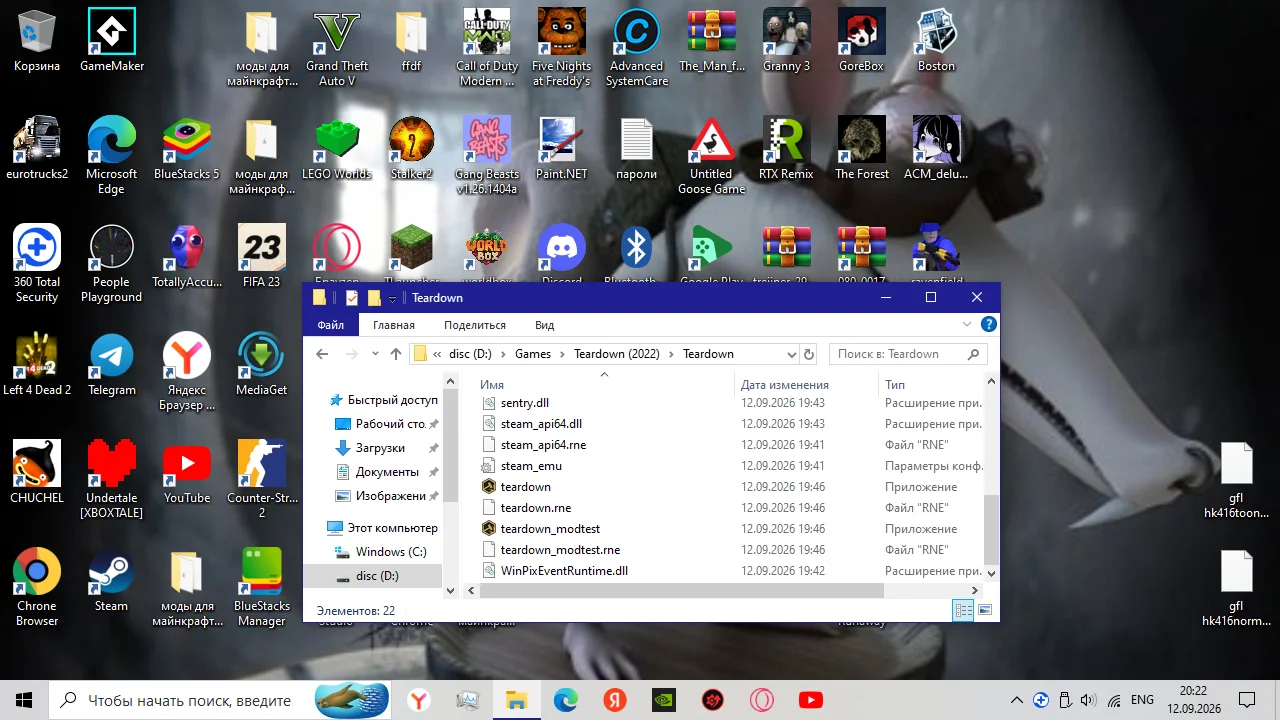Image resolution: width=1280 pixels, height=720 pixels.
Task: Open the Explorer help question mark icon
Action: [x=989, y=325]
